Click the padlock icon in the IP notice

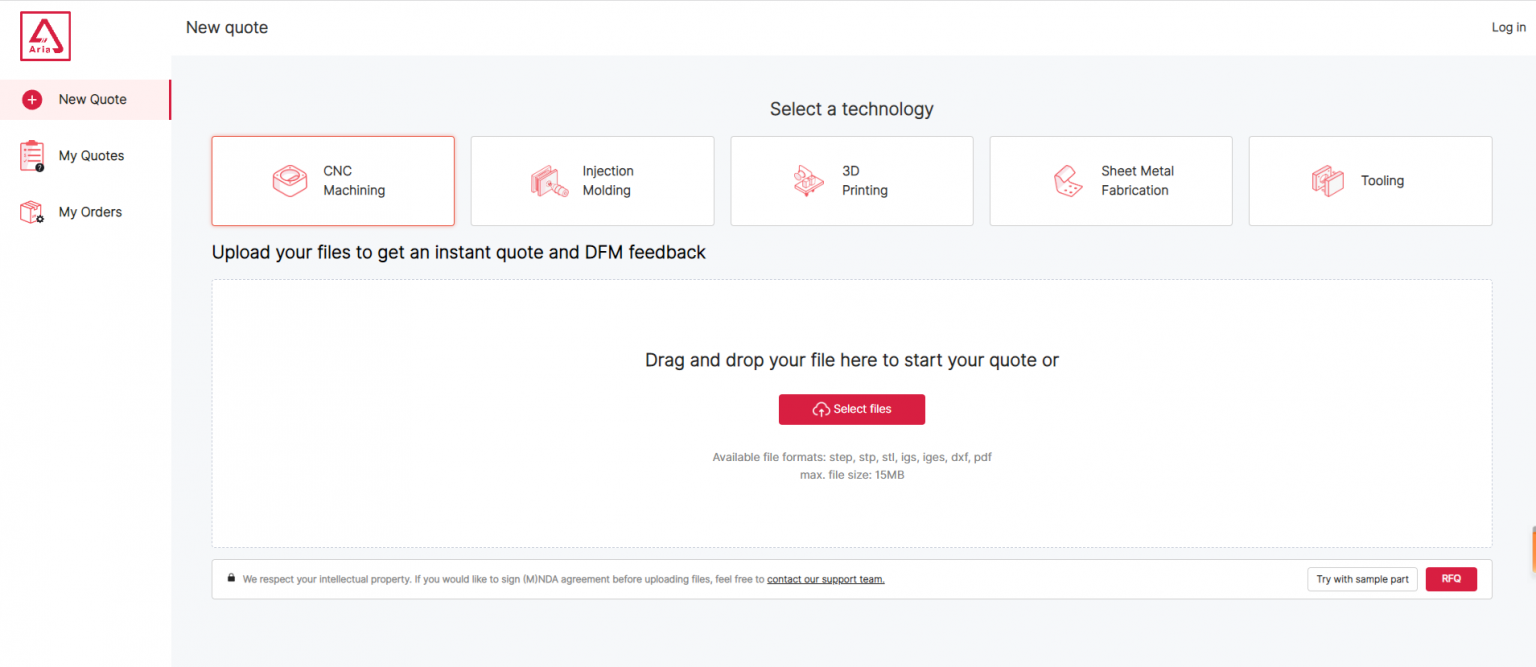coord(229,578)
